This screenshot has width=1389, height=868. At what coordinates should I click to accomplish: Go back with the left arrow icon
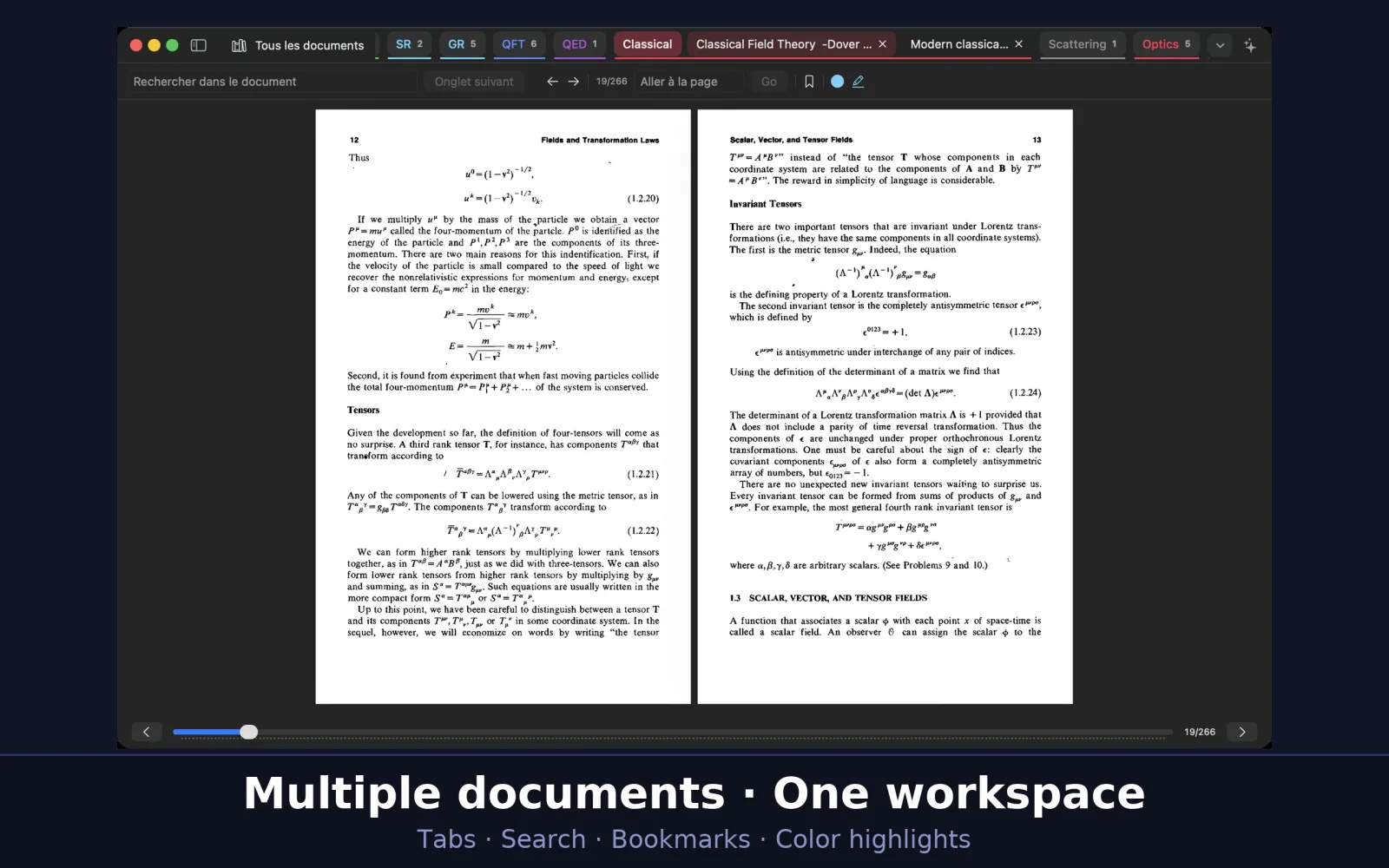pos(552,82)
